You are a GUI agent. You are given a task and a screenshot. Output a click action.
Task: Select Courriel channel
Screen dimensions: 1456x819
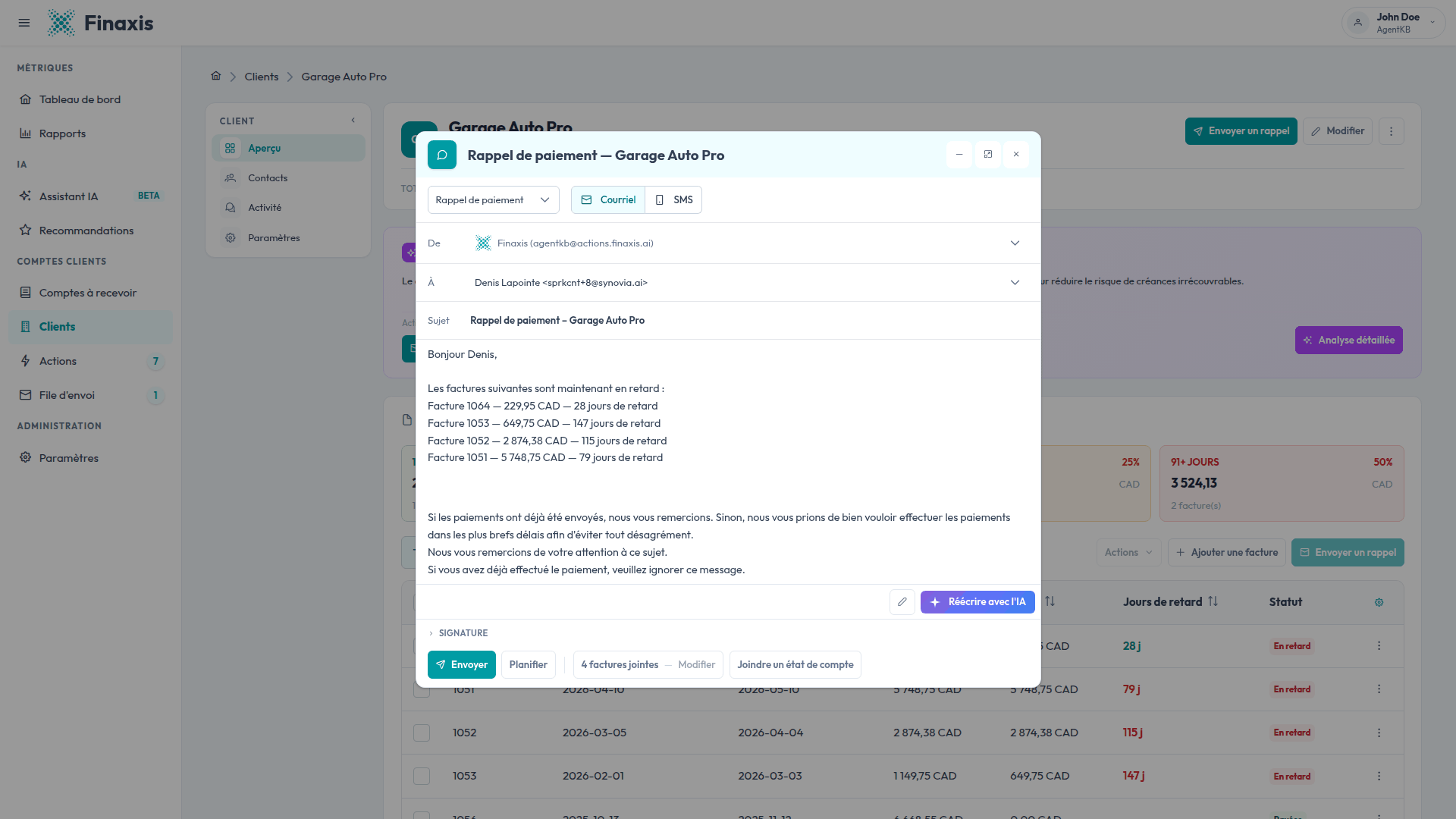pyautogui.click(x=608, y=200)
